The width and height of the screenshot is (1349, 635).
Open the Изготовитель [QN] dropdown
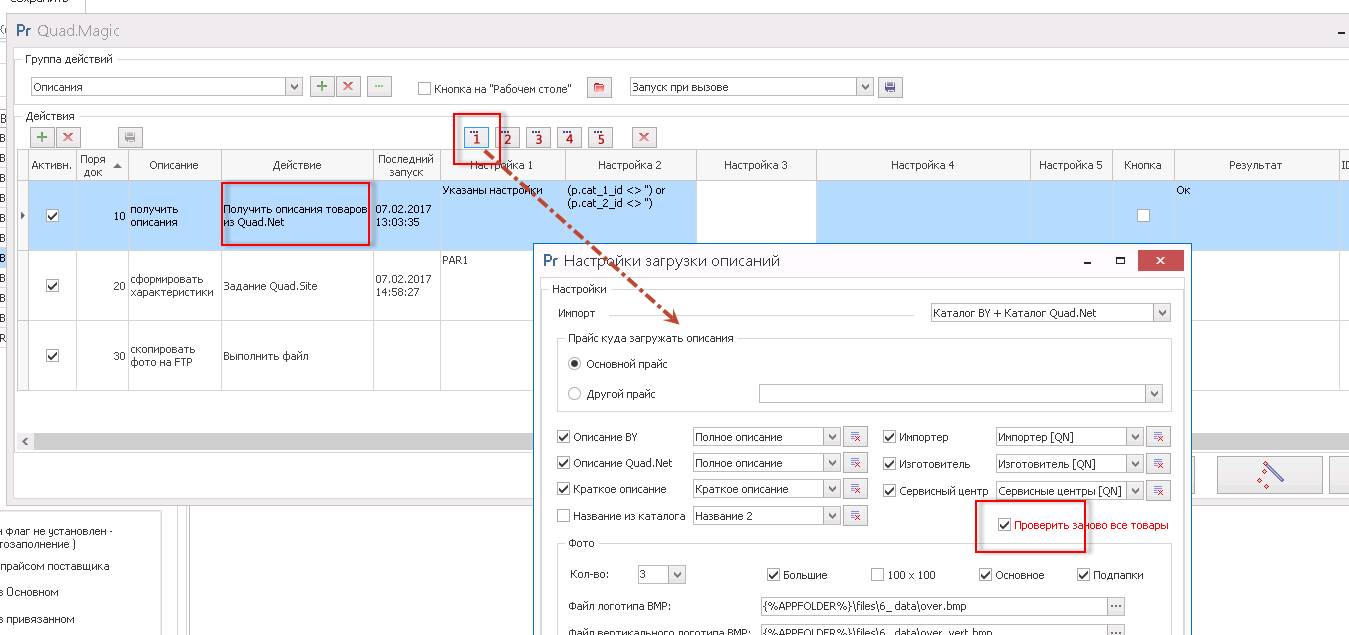[1134, 464]
